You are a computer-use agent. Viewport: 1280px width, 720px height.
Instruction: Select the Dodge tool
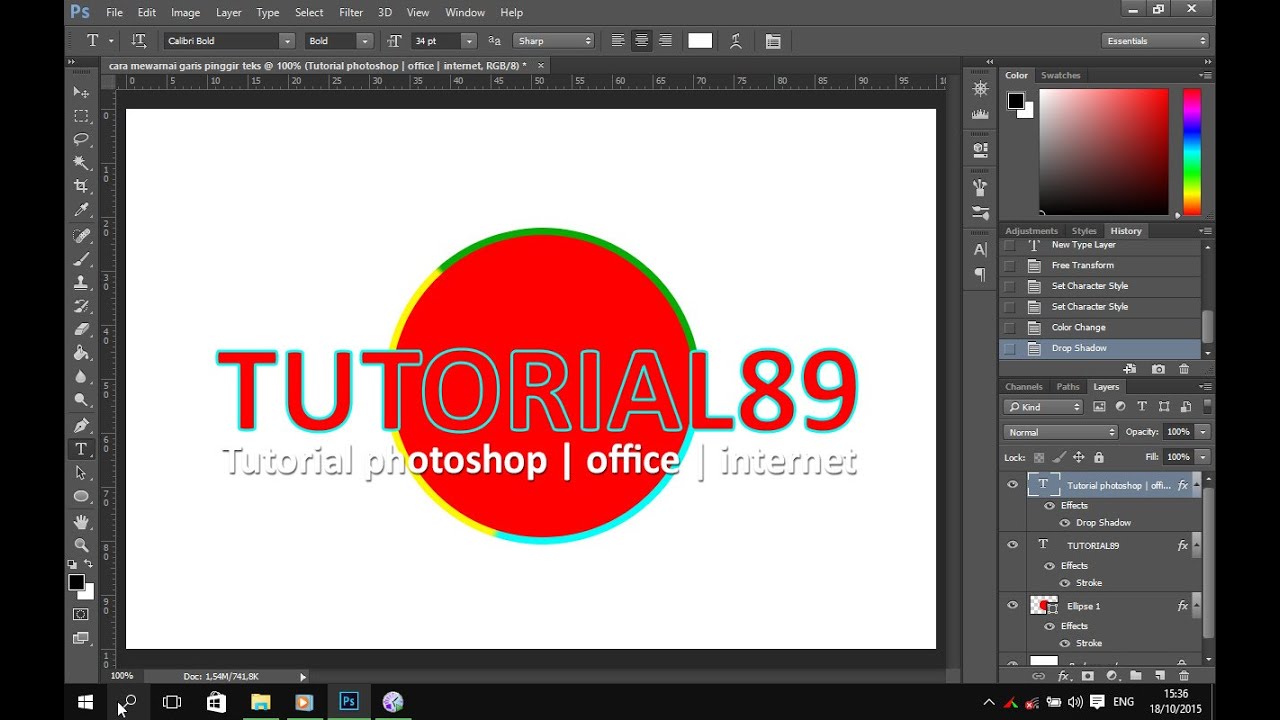tap(81, 401)
